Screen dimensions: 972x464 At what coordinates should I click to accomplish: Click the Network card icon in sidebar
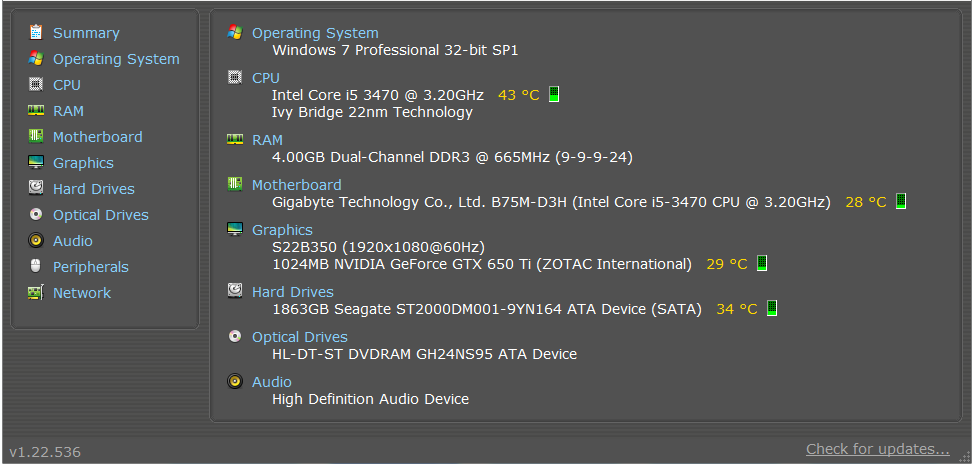click(36, 292)
